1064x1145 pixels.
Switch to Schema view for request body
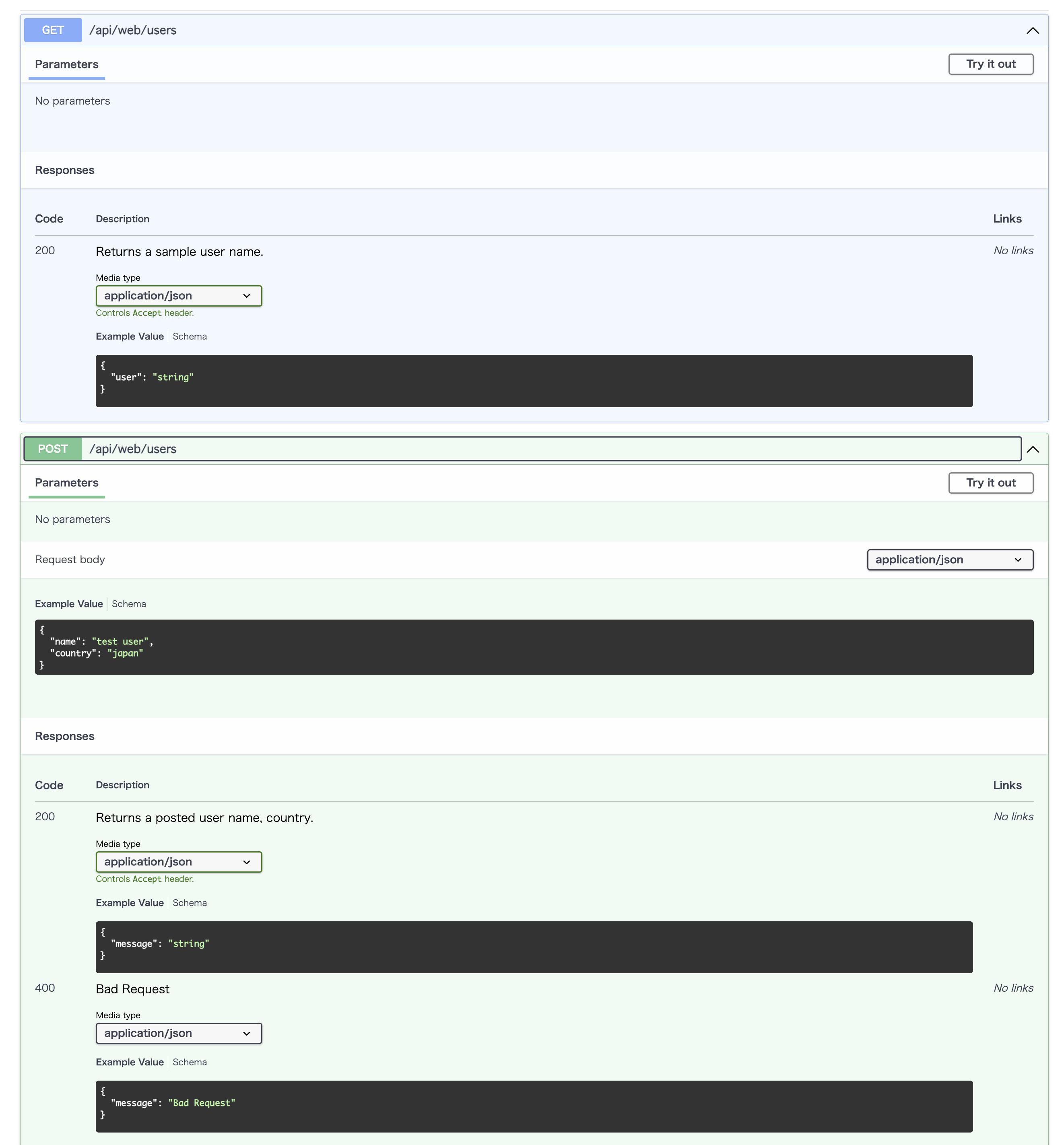(x=128, y=603)
